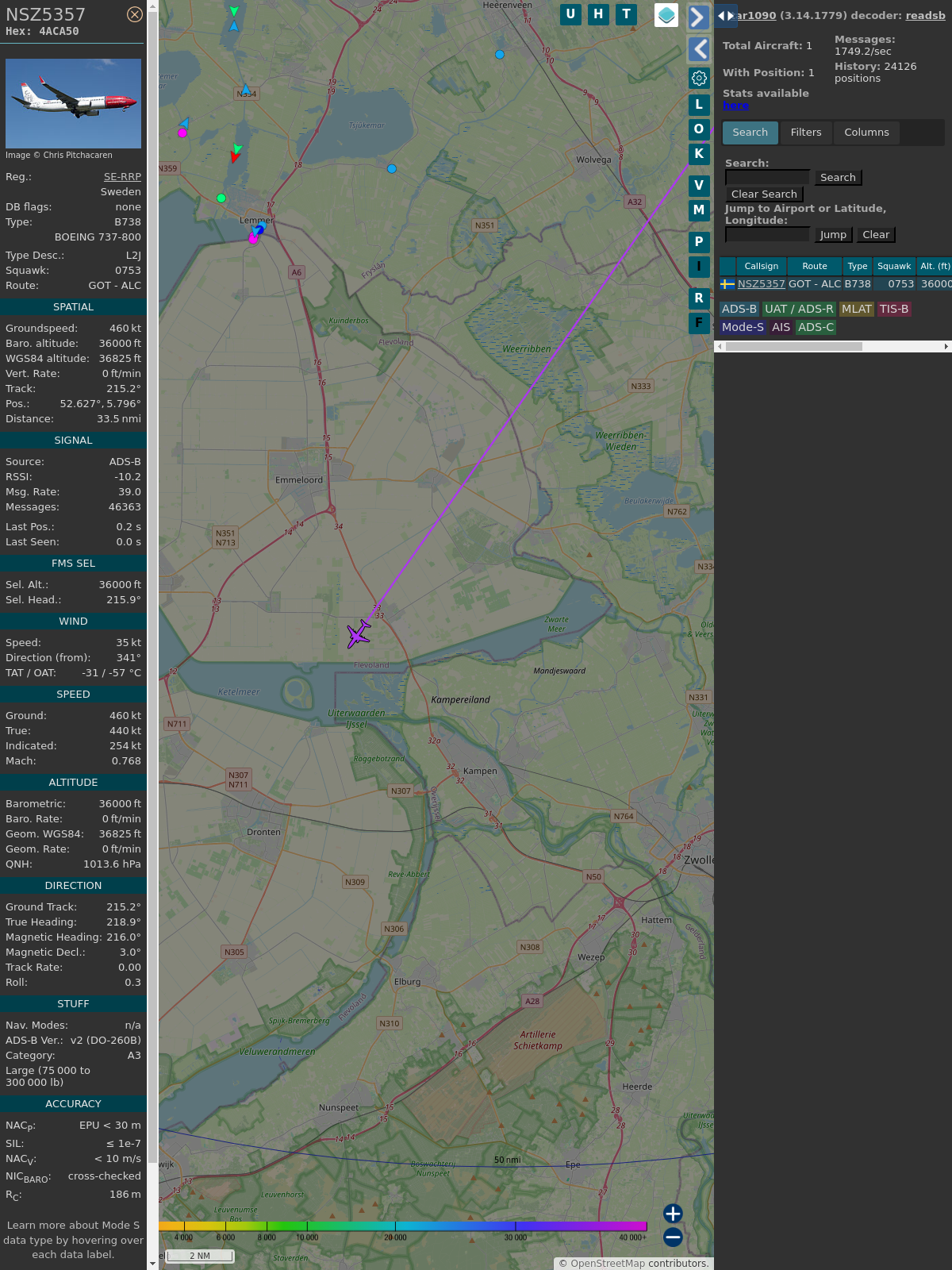This screenshot has width=952, height=1270.
Task: Open the Columns tab
Action: [866, 133]
